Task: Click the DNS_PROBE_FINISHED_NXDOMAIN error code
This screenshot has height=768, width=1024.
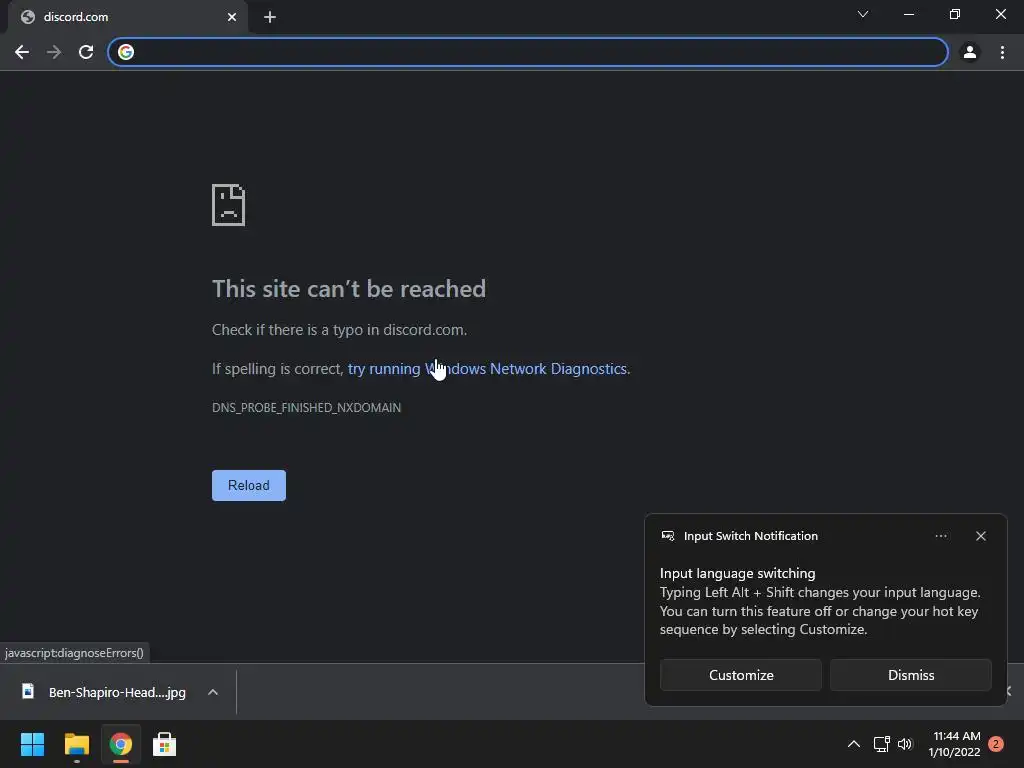Action: pyautogui.click(x=306, y=408)
